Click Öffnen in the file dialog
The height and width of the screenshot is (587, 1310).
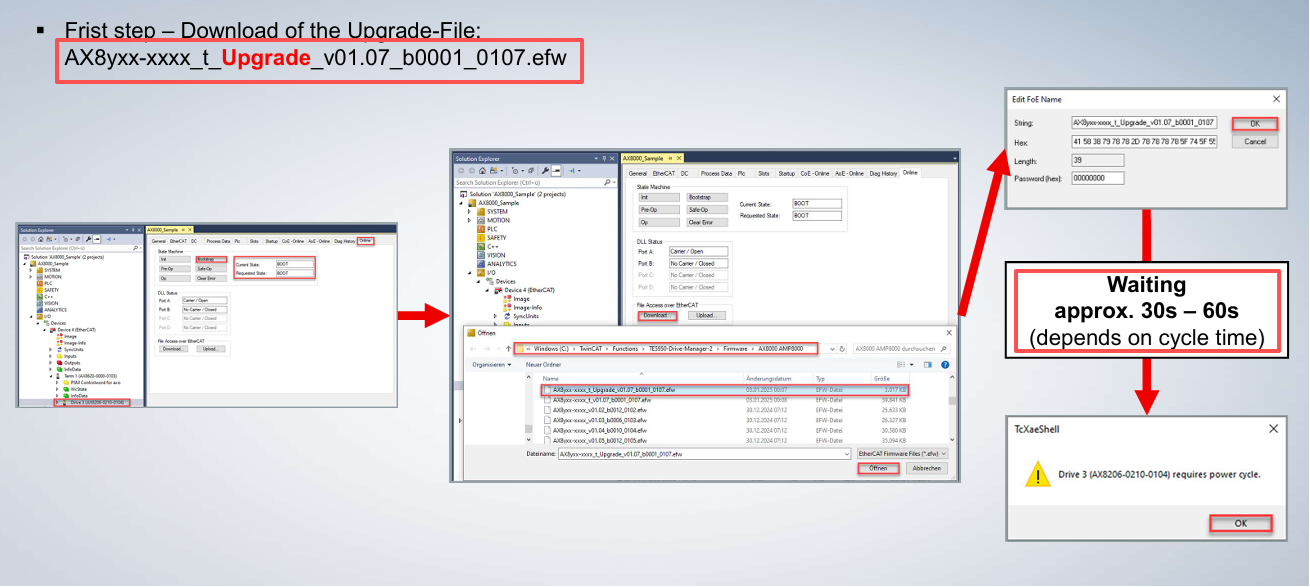pyautogui.click(x=877, y=468)
